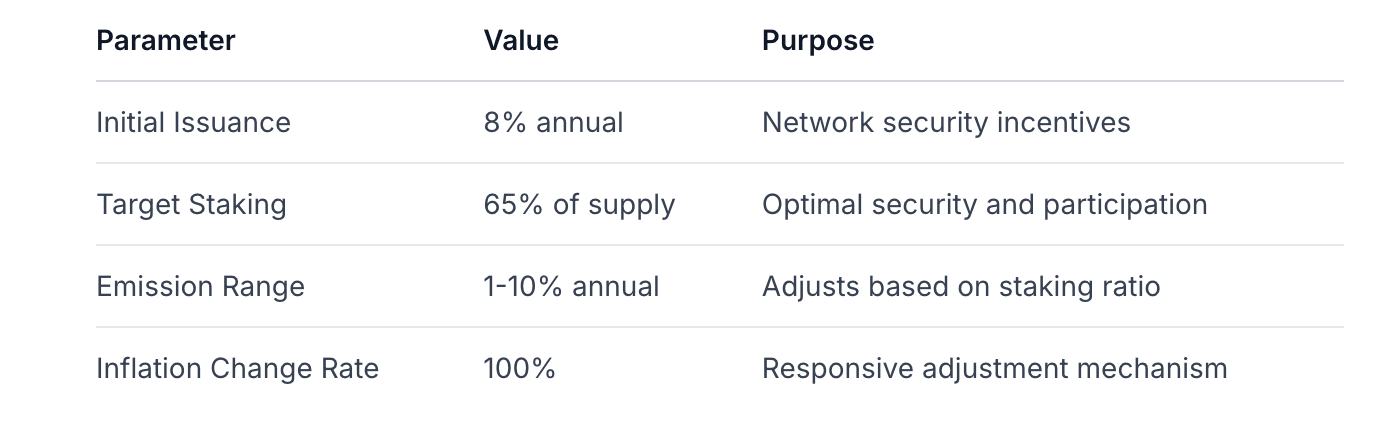Select Responsive adjustment mechanism text
Image resolution: width=1396 pixels, height=440 pixels.
coord(994,369)
